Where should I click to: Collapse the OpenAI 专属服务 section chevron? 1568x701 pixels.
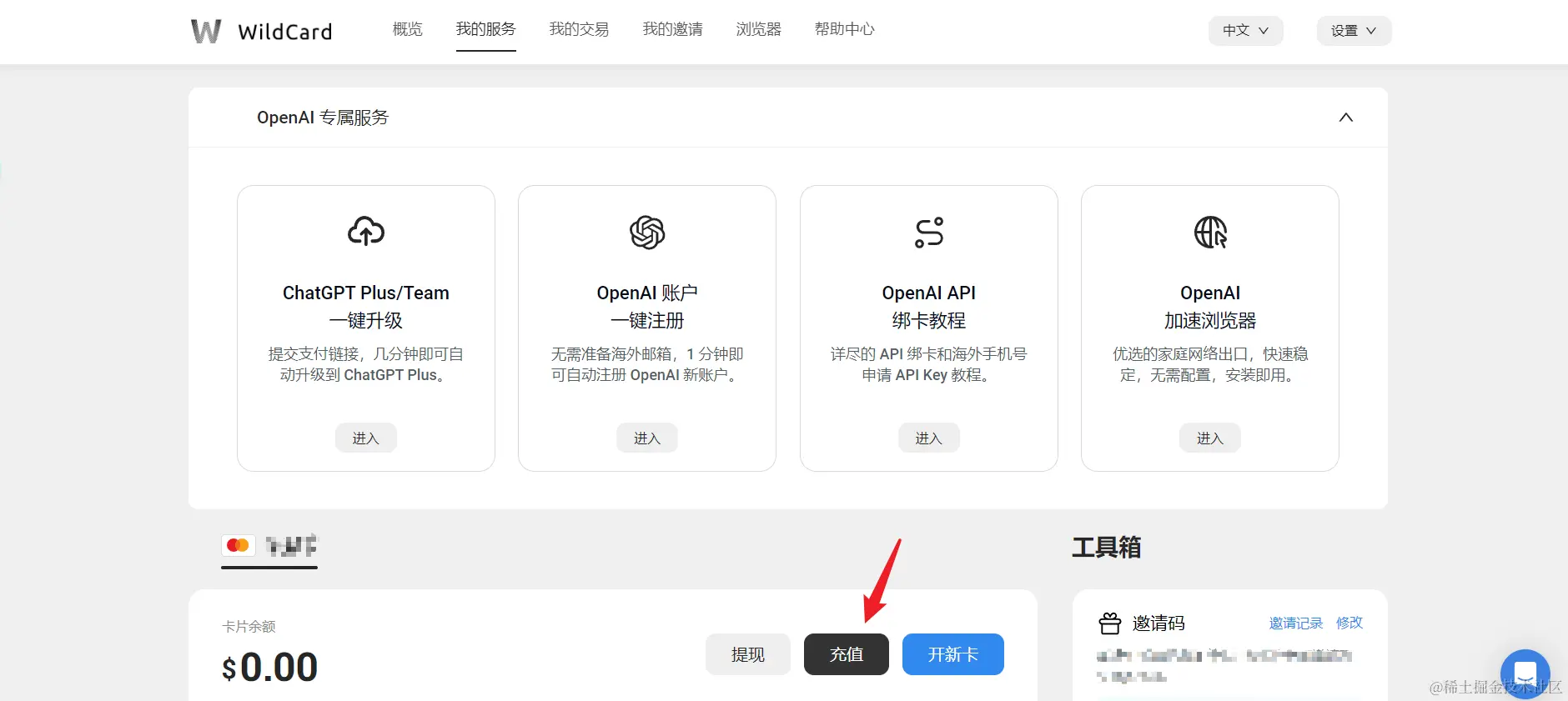pos(1346,118)
